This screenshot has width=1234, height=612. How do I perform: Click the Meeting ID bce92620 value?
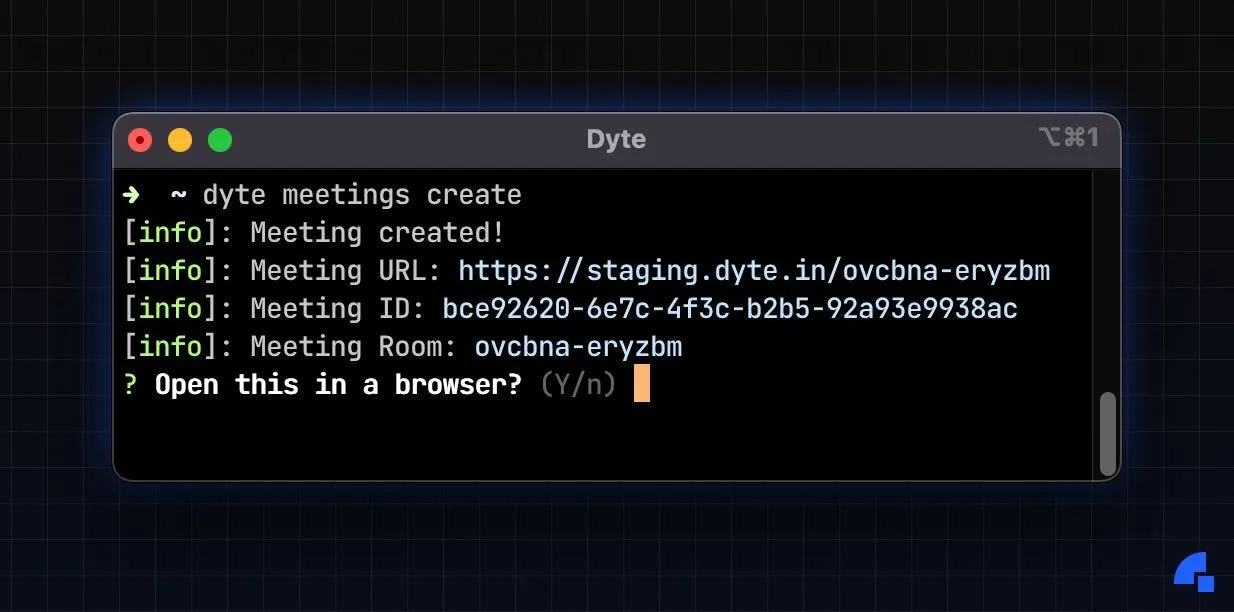730,308
